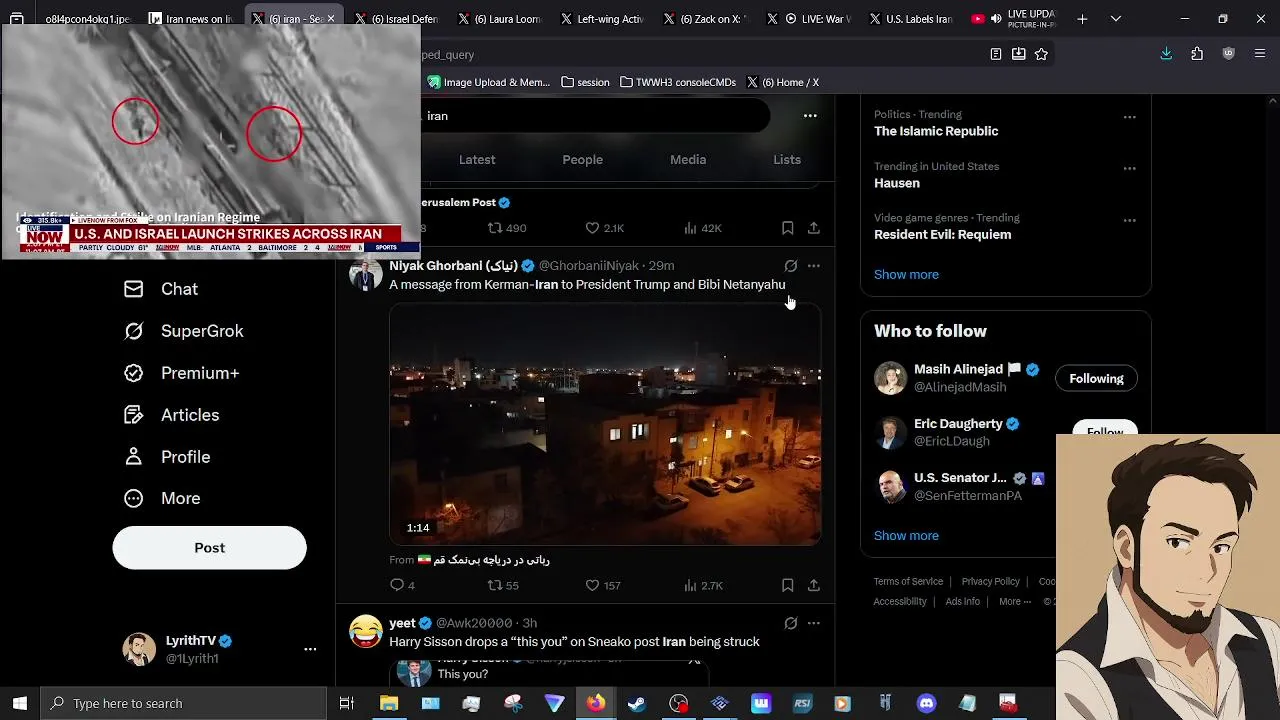Play the Kerman night video thumbnail
The width and height of the screenshot is (1280, 720).
tap(605, 425)
